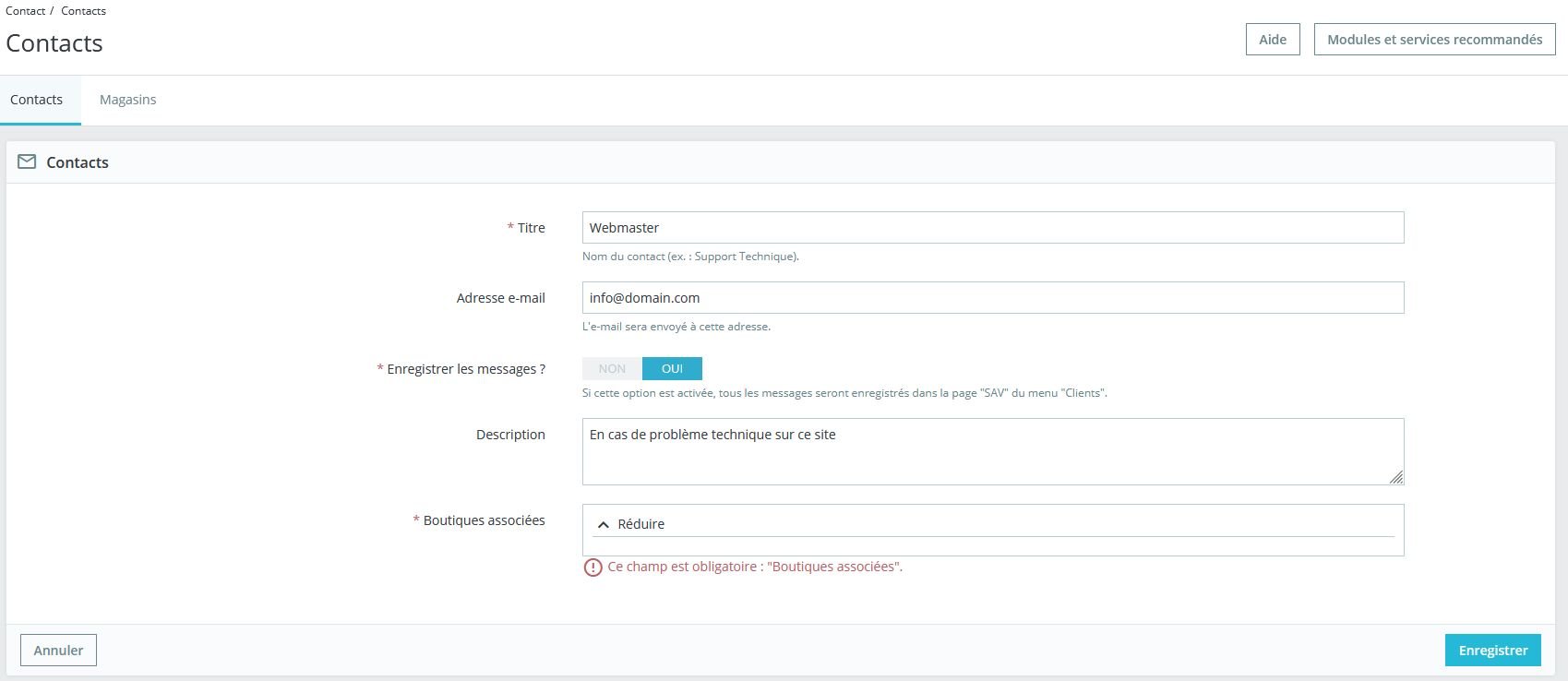Click the Réduire chevron arrow icon

(604, 524)
